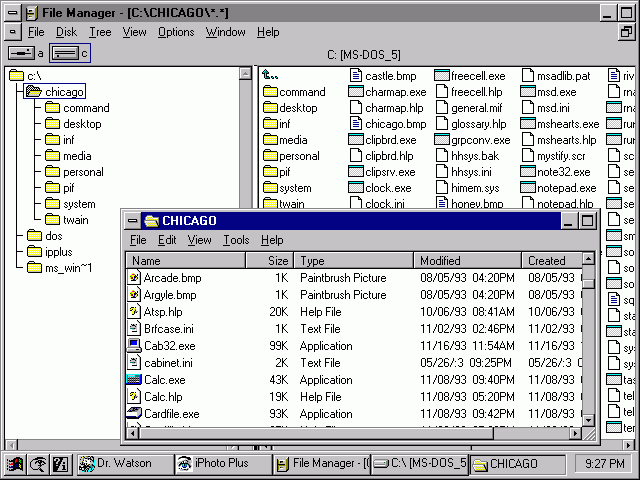Select the ms_win~1 folder in tree
Viewport: 640px width, 480px height.
tap(60, 268)
